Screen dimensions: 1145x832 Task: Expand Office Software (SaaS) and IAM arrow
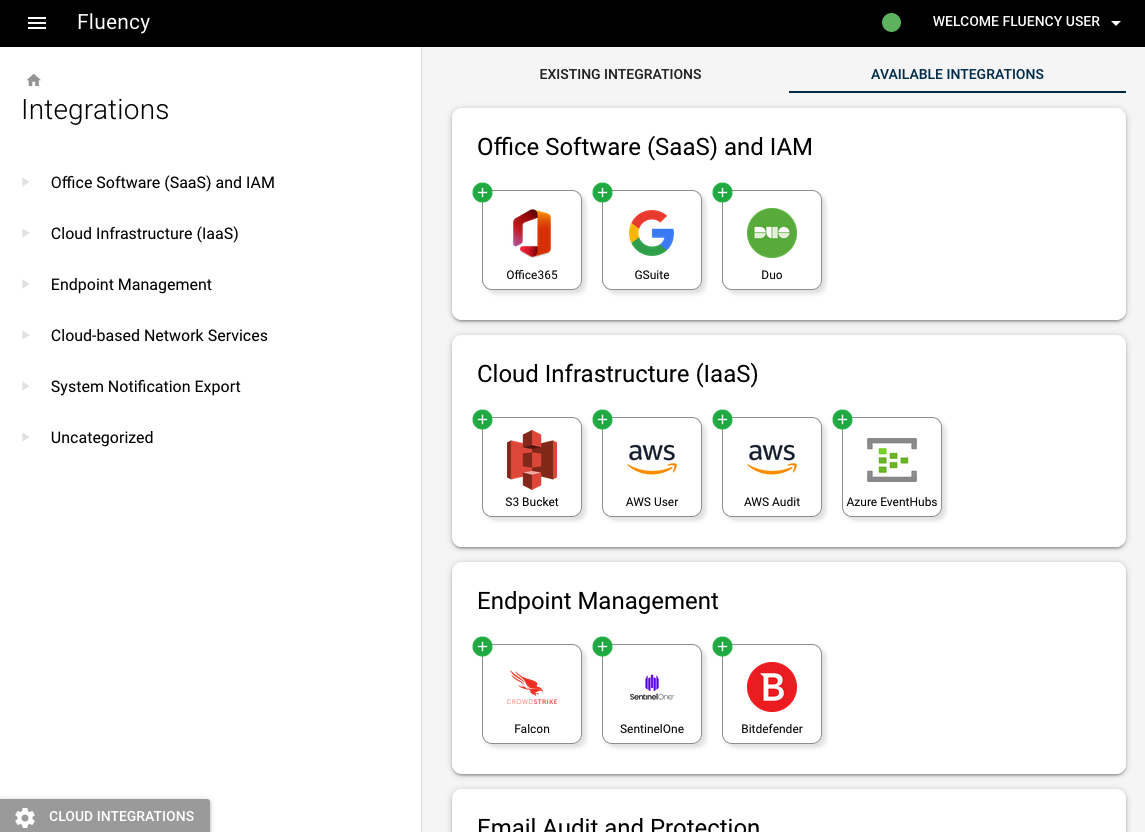click(x=26, y=182)
